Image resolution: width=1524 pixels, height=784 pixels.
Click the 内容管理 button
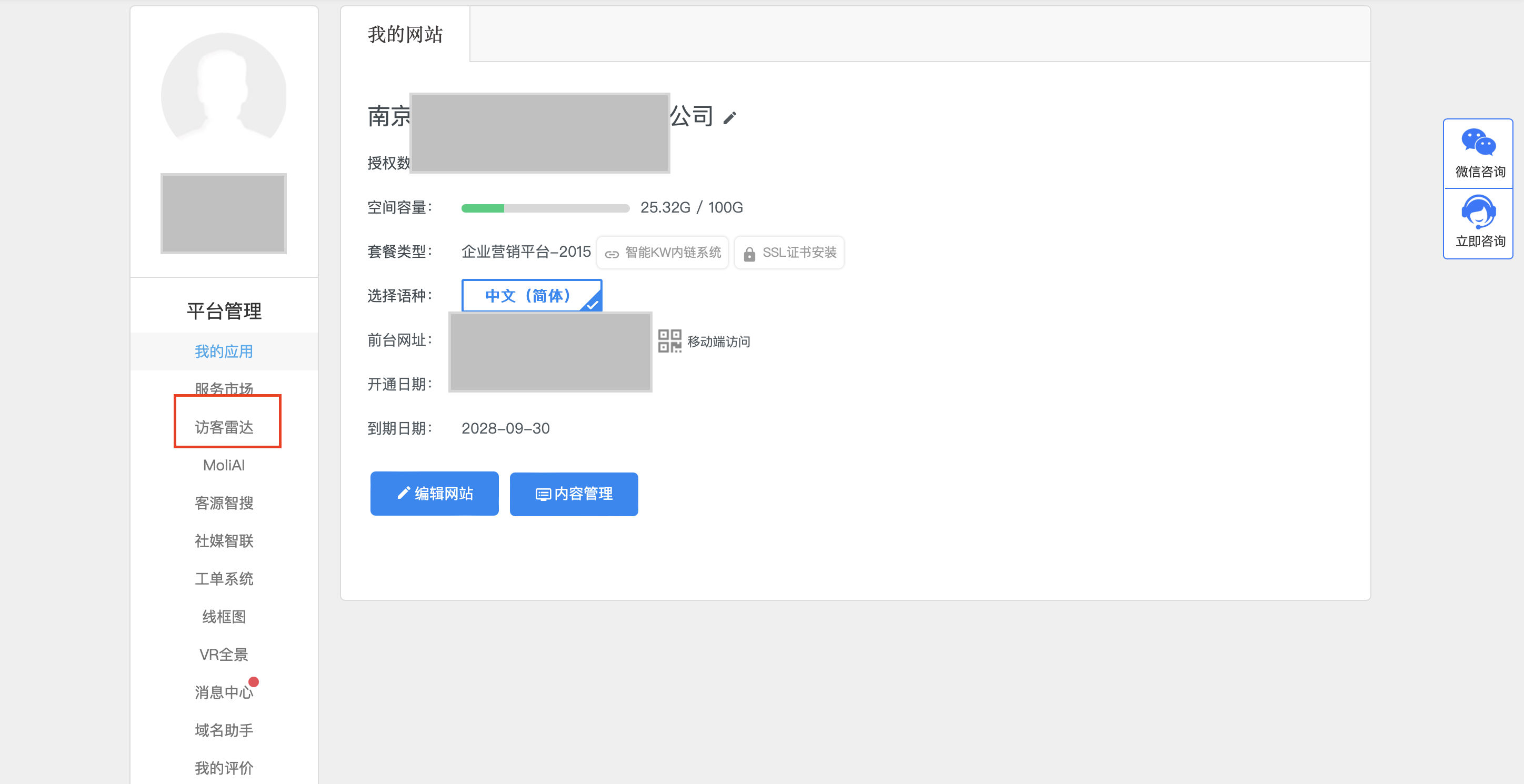[x=573, y=494]
